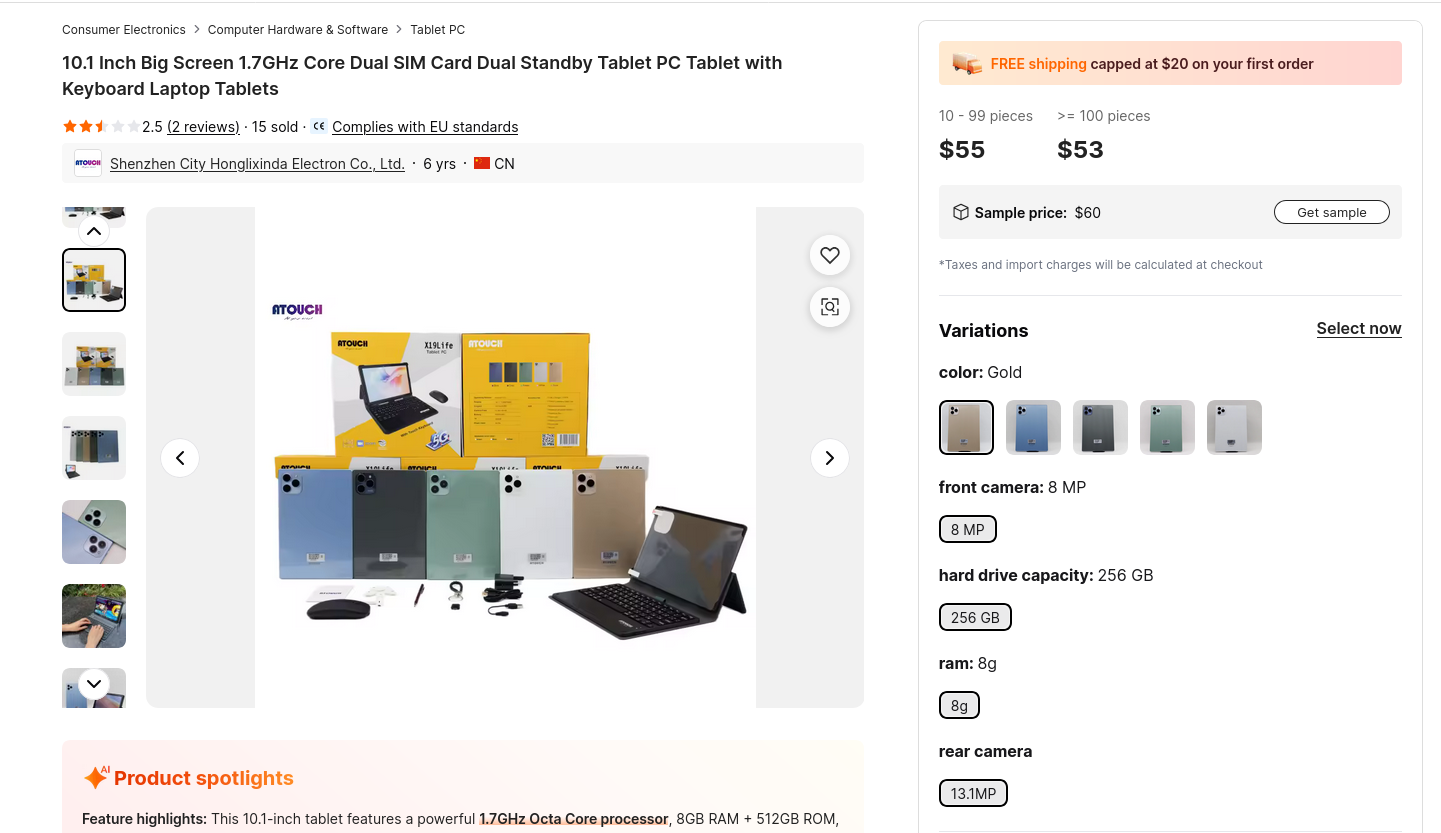Open Consumer Electronics breadcrumb
This screenshot has height=833, width=1441.
pos(124,30)
